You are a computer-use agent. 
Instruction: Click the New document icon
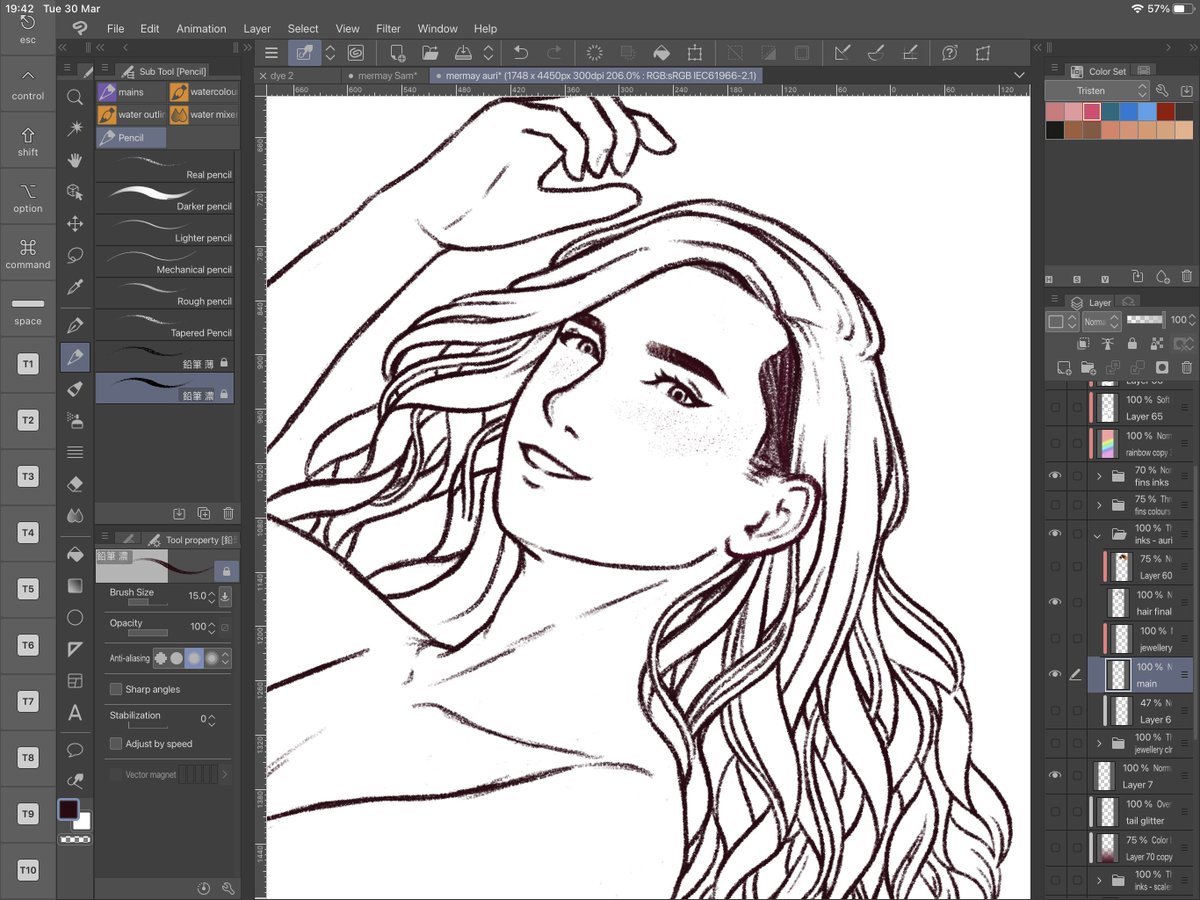(397, 53)
